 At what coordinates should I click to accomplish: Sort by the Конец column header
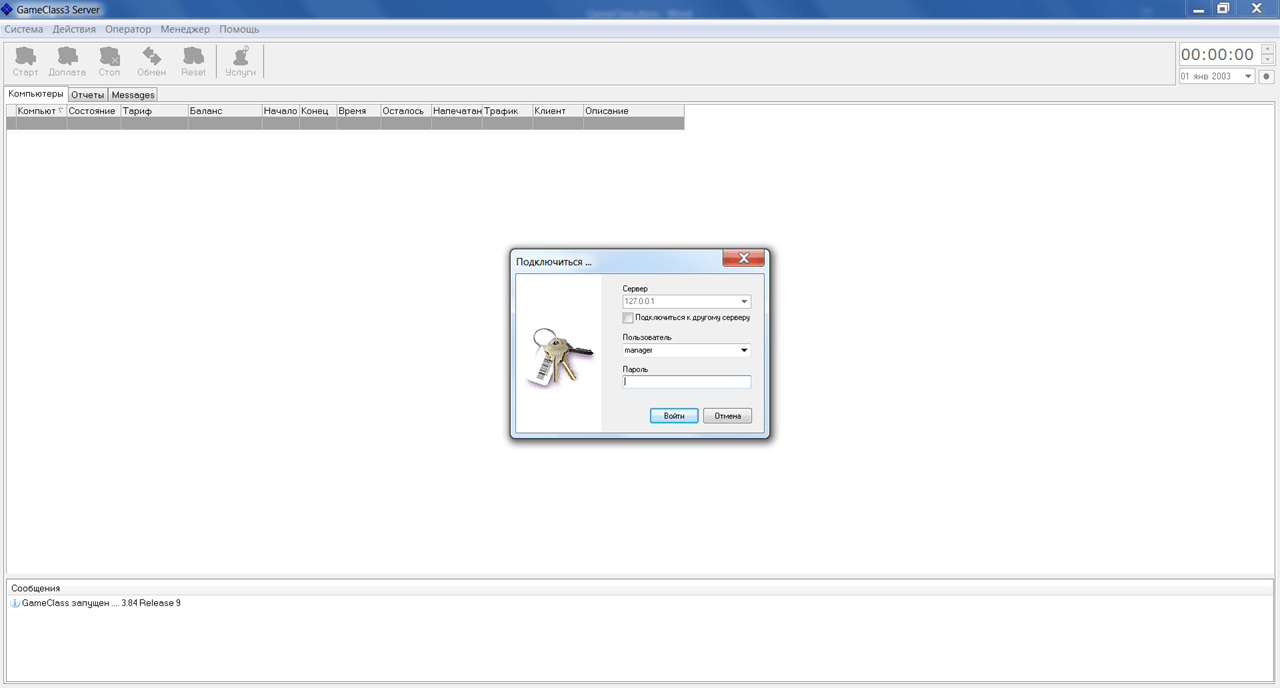tap(318, 111)
